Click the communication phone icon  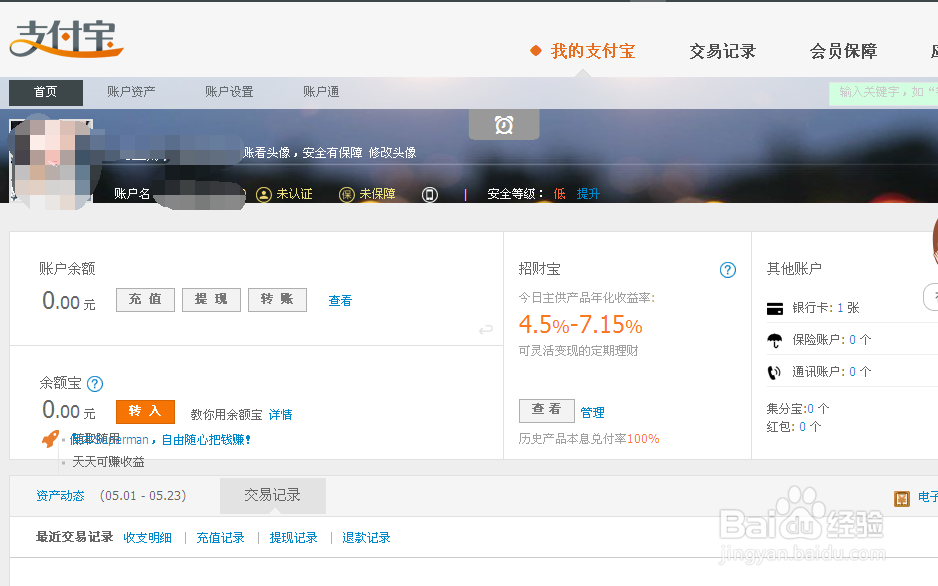[775, 373]
